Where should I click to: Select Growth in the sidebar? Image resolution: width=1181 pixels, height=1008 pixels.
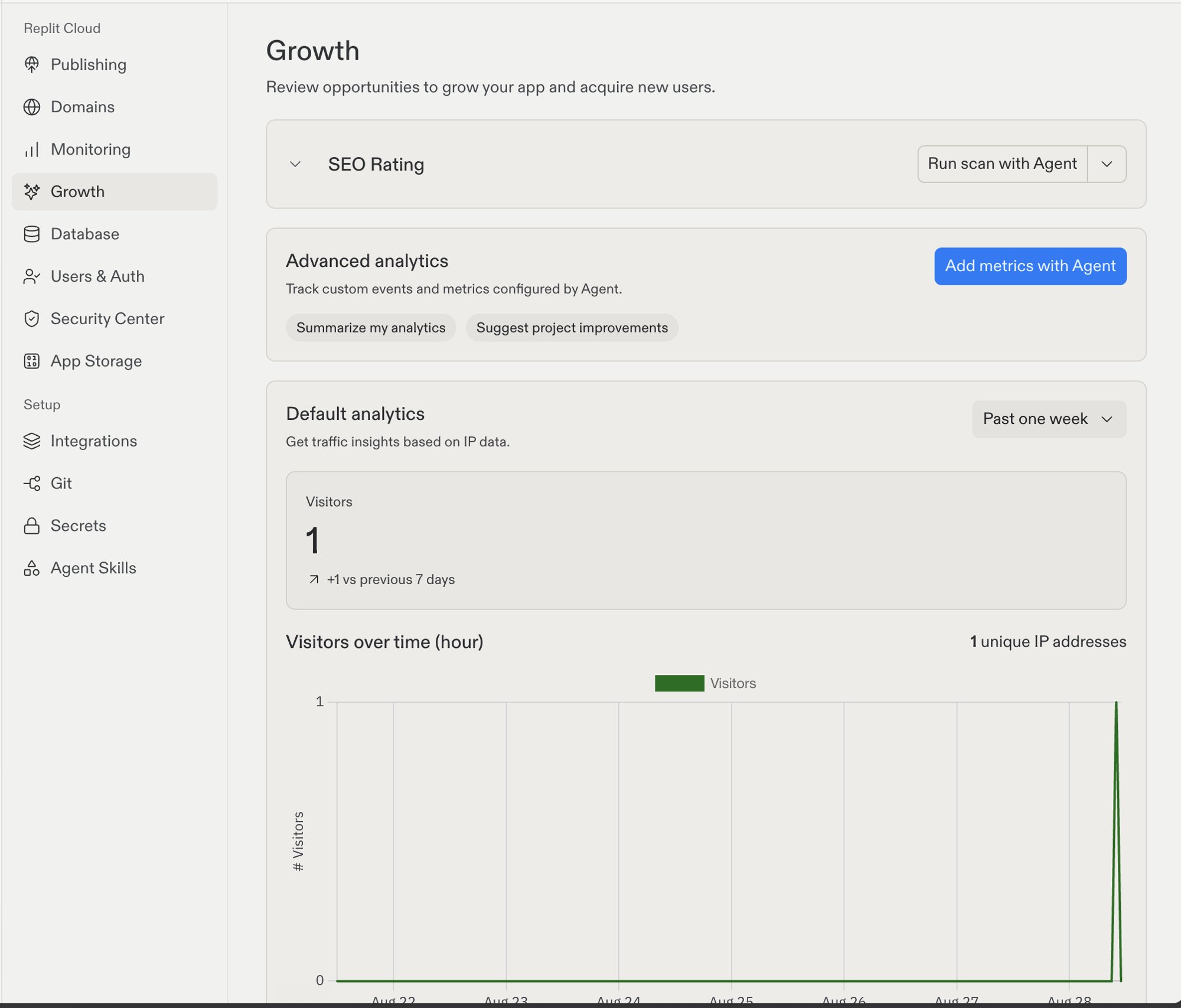pos(115,191)
